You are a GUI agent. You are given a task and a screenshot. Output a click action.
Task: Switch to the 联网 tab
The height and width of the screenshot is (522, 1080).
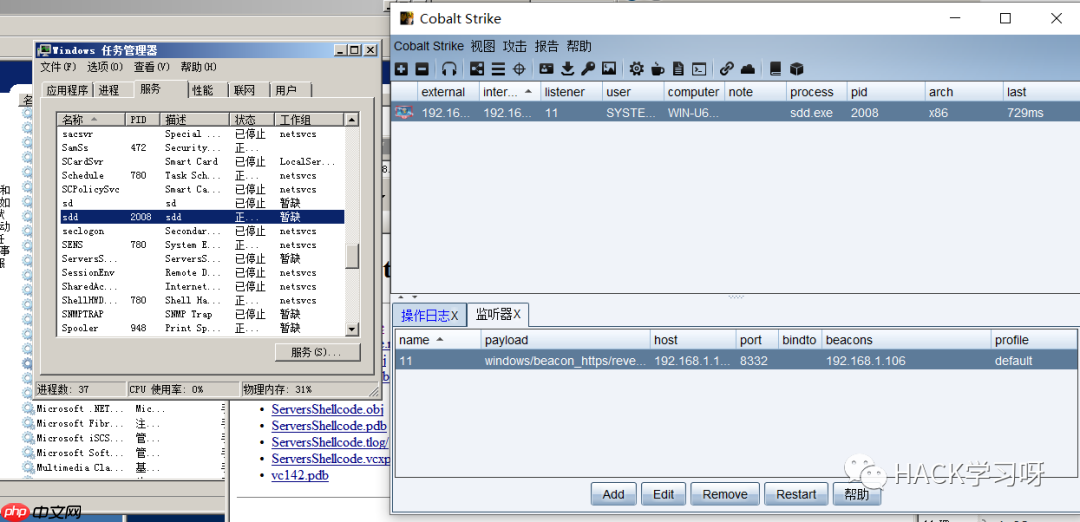coord(245,90)
